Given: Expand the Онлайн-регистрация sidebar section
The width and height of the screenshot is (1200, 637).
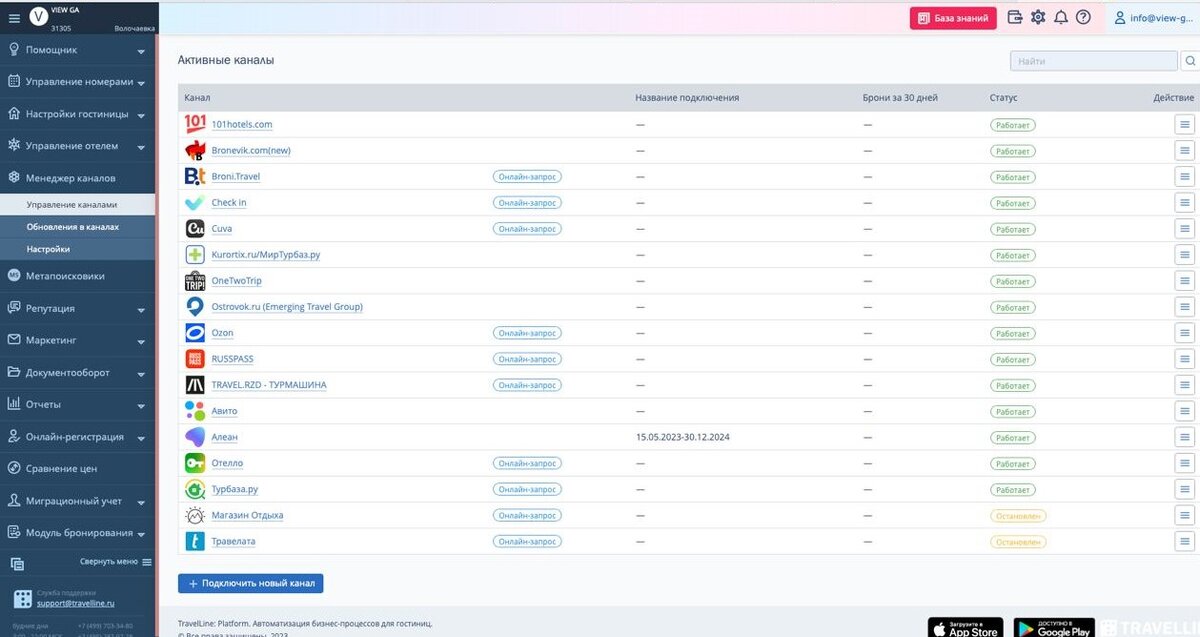Looking at the screenshot, I should coord(78,437).
